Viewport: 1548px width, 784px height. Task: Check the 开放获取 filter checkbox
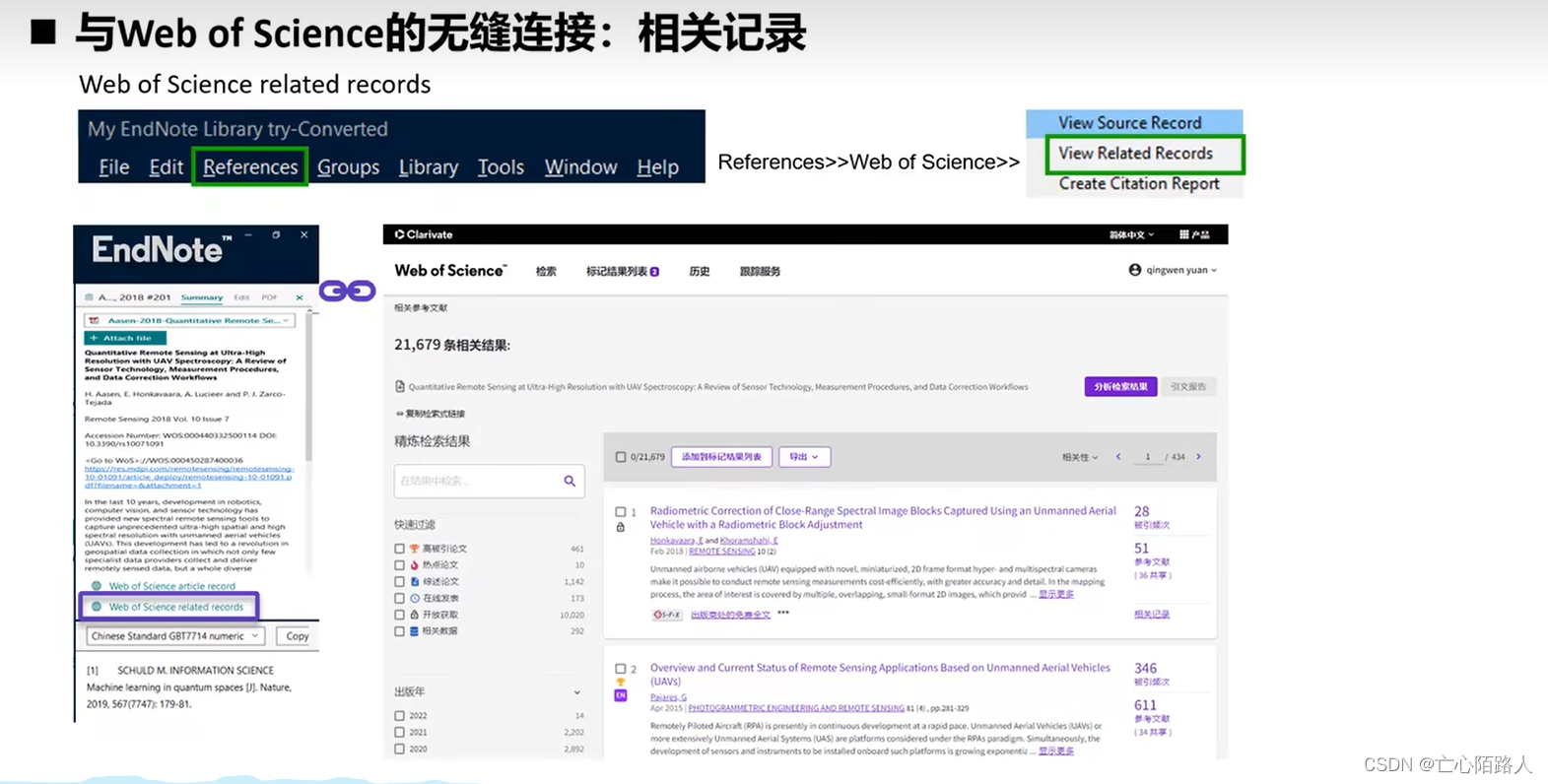[x=399, y=615]
